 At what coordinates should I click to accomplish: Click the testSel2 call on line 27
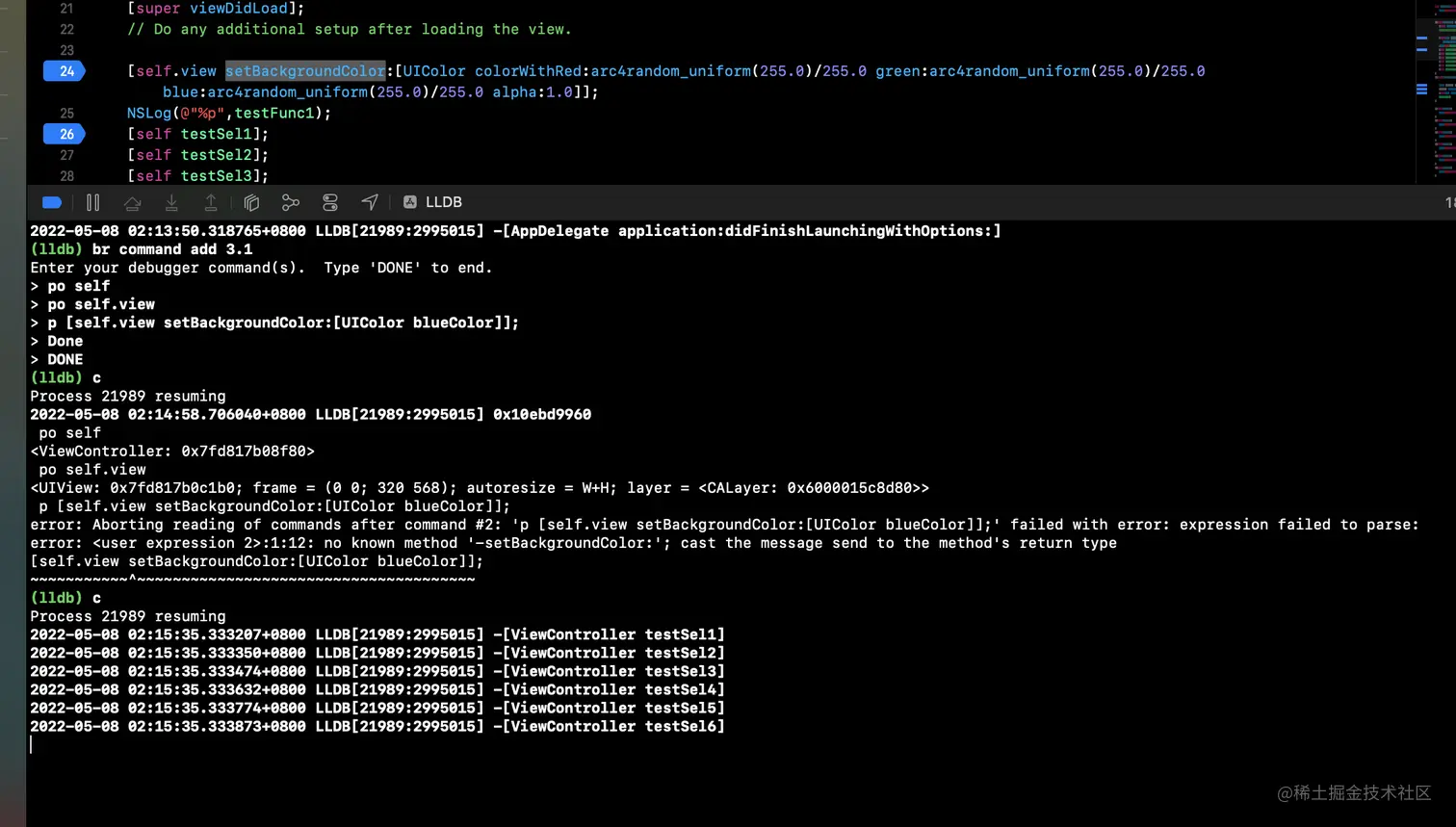click(197, 155)
